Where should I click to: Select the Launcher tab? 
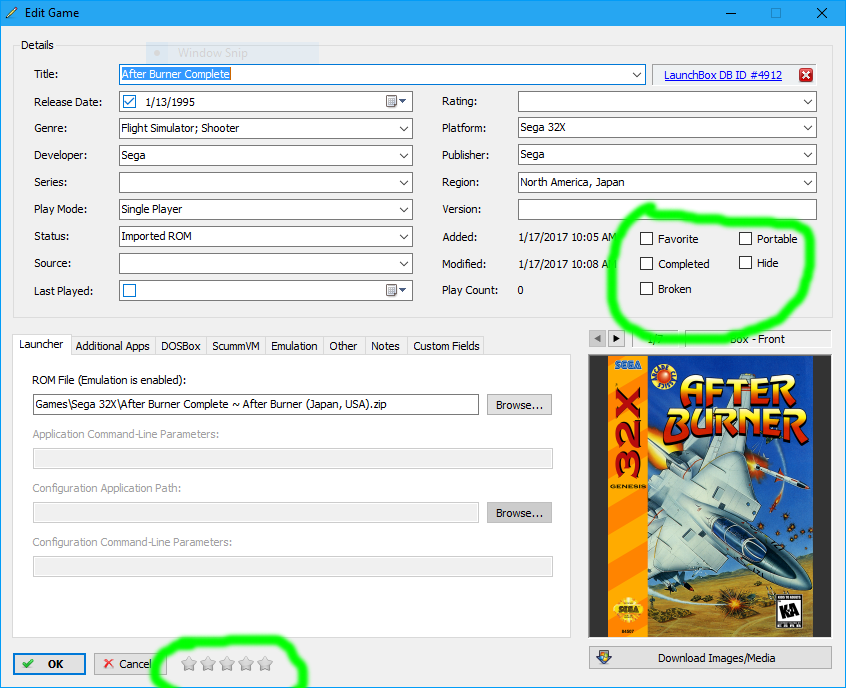point(41,344)
